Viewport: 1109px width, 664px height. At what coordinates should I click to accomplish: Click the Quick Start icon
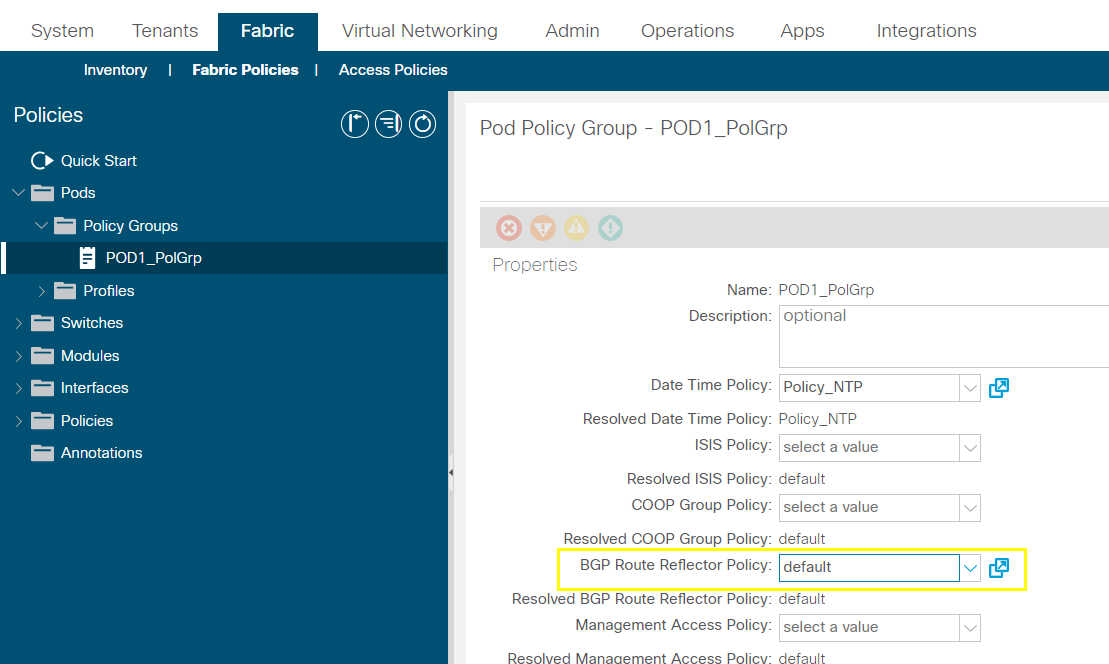point(42,161)
